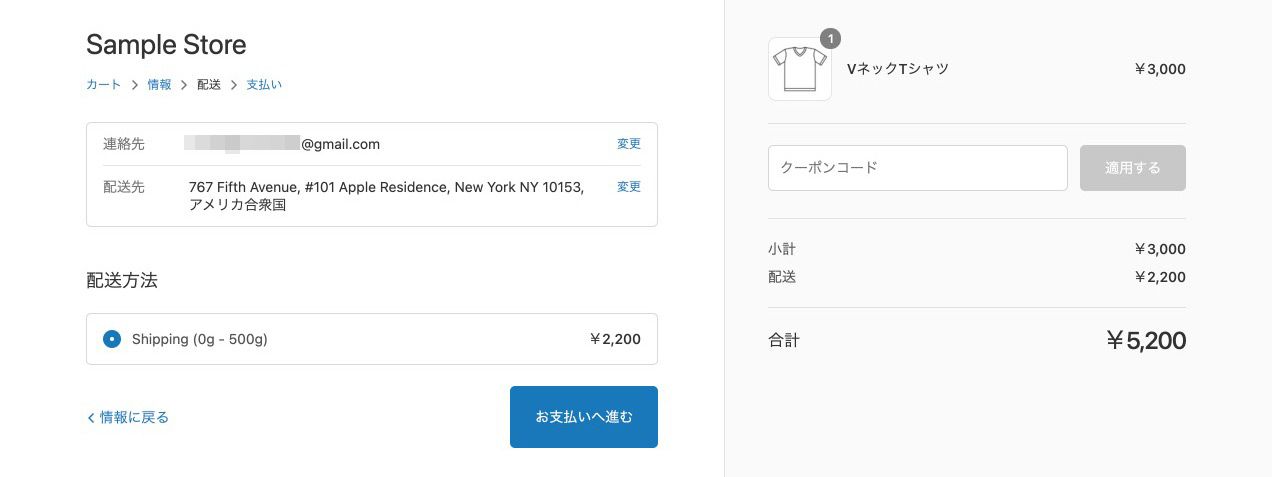Click the ¥2,200 price in the shipping method row
The image size is (1272, 477).
615,339
